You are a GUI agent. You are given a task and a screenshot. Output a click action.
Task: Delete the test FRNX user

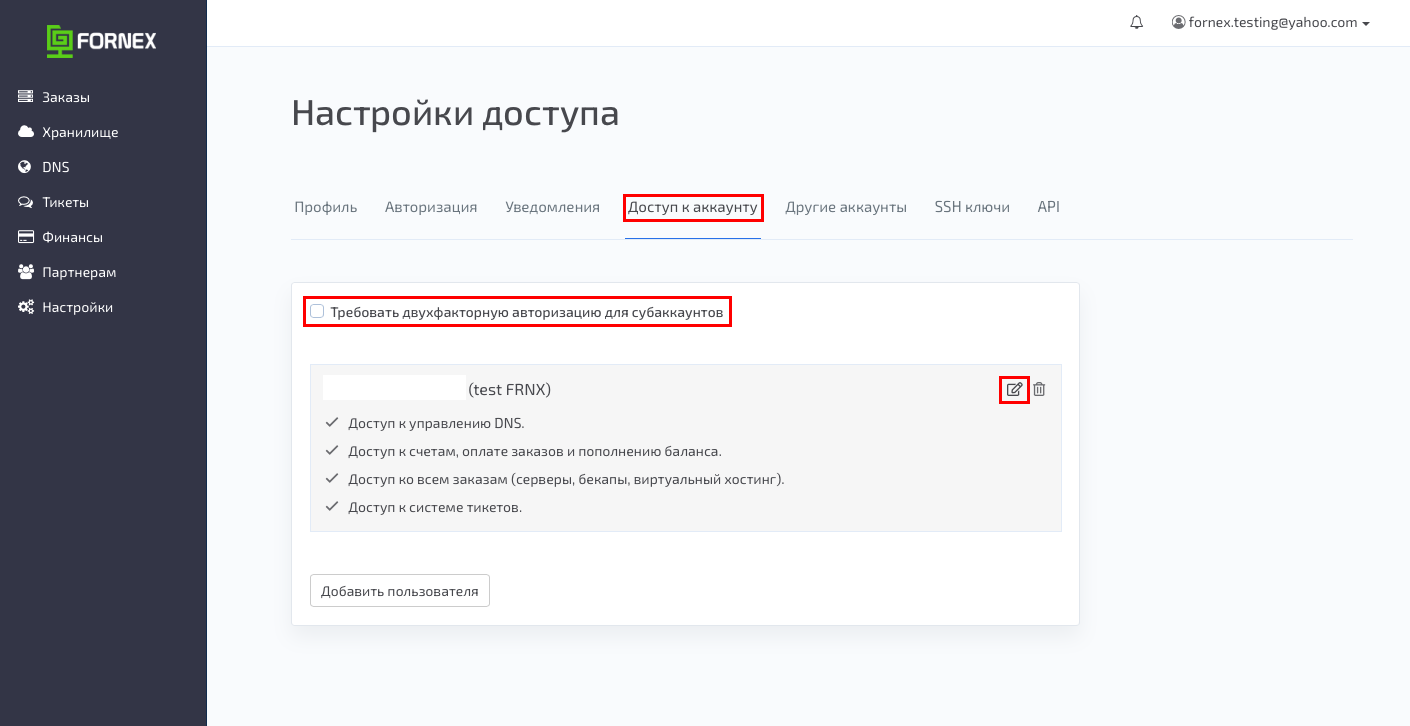tap(1039, 389)
